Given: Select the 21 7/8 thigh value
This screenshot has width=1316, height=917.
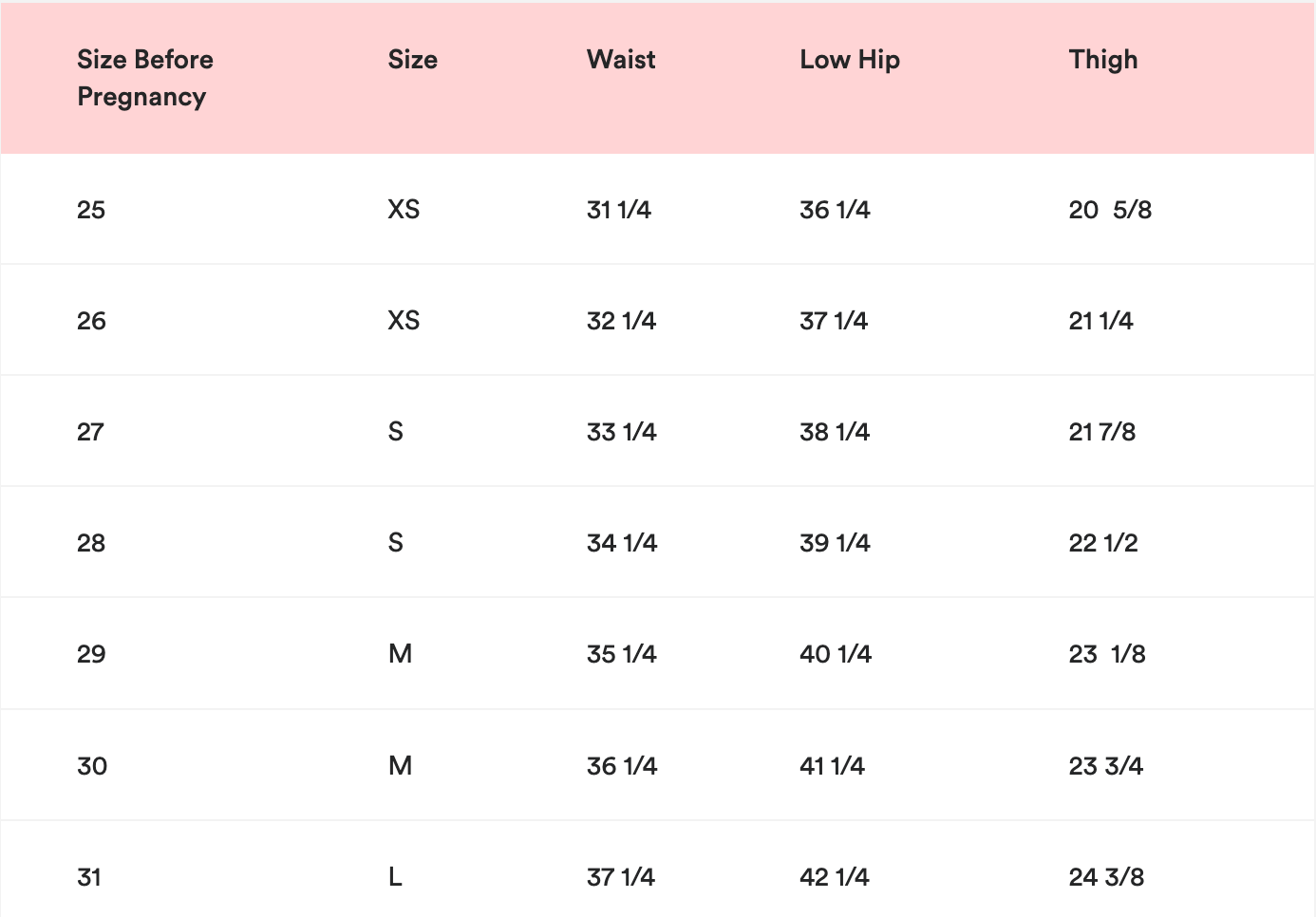Looking at the screenshot, I should pos(1102,432).
